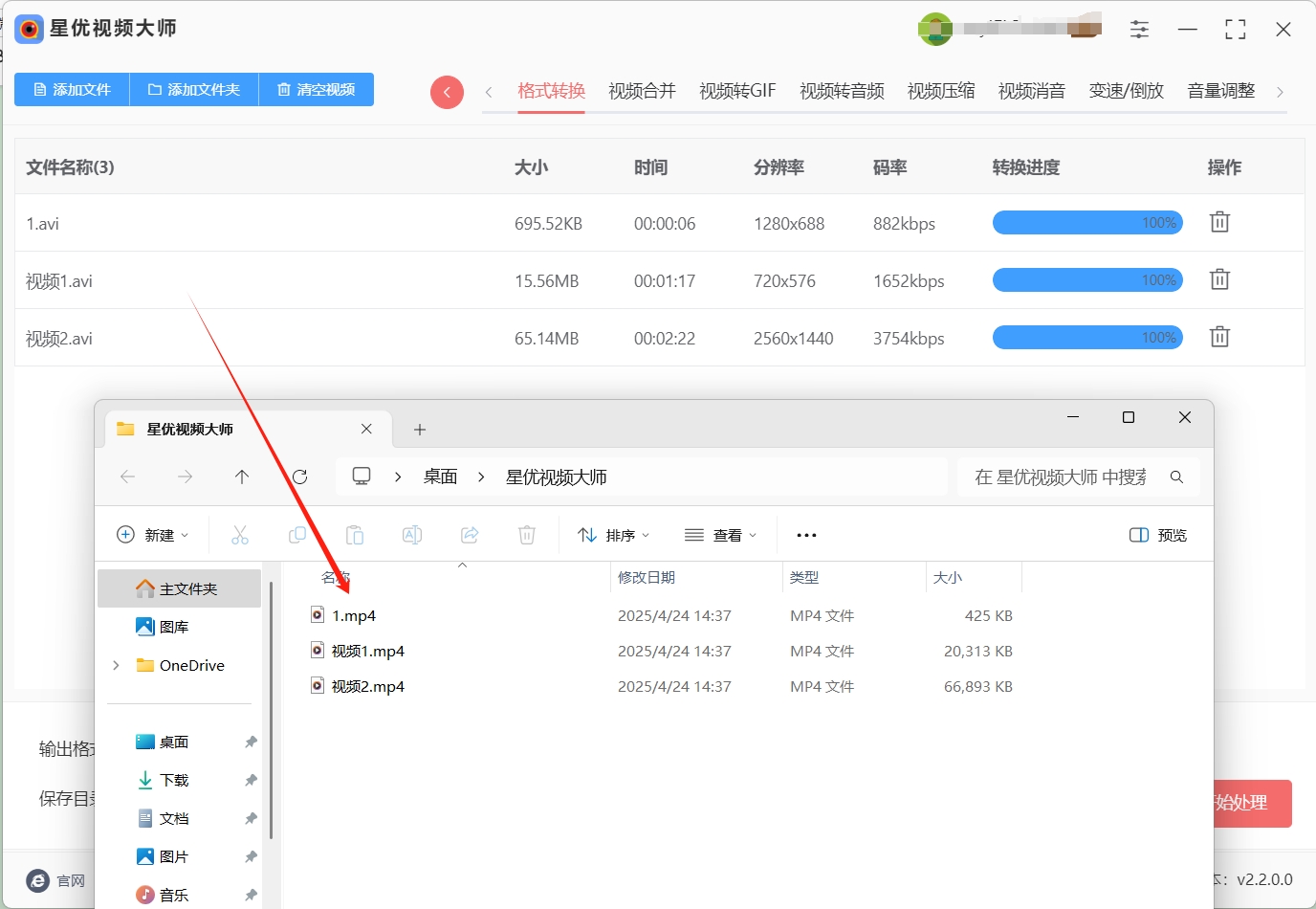Unpin 桌面 using its pin icon
This screenshot has height=909, width=1316.
251,742
